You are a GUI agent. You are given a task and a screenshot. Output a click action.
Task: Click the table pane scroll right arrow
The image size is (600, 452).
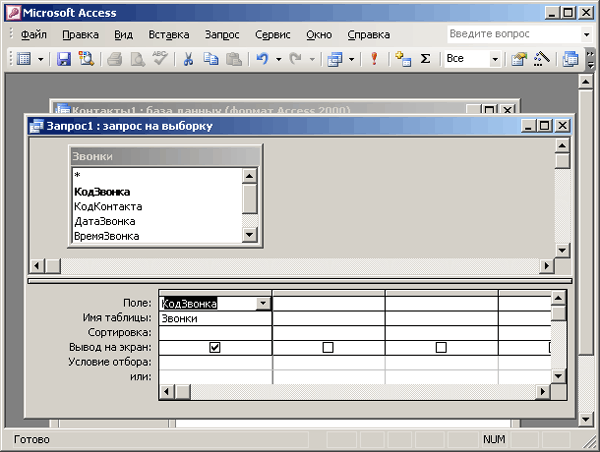(546, 265)
